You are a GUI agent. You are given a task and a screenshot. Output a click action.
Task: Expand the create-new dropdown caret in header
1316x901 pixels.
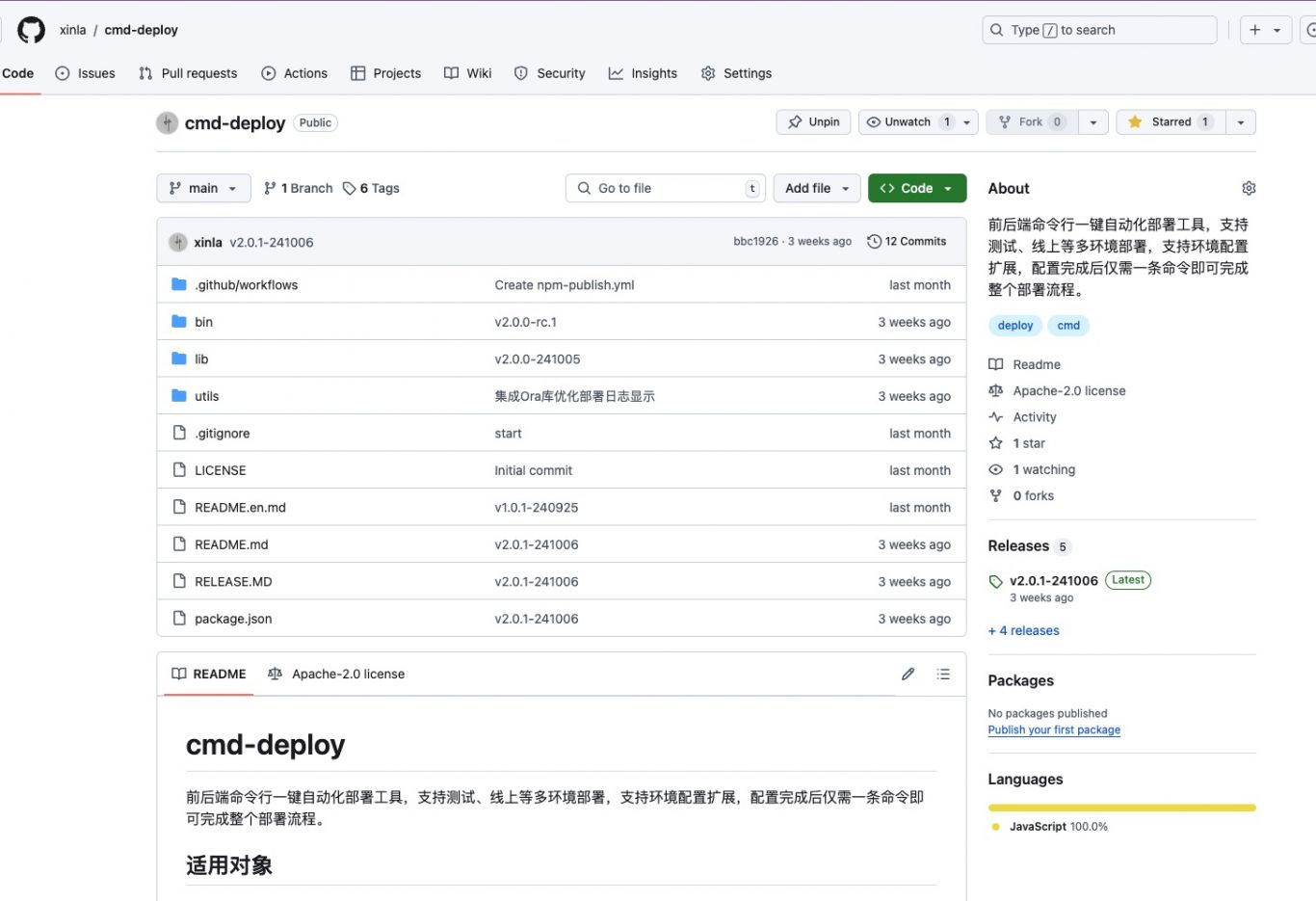pos(1277,30)
